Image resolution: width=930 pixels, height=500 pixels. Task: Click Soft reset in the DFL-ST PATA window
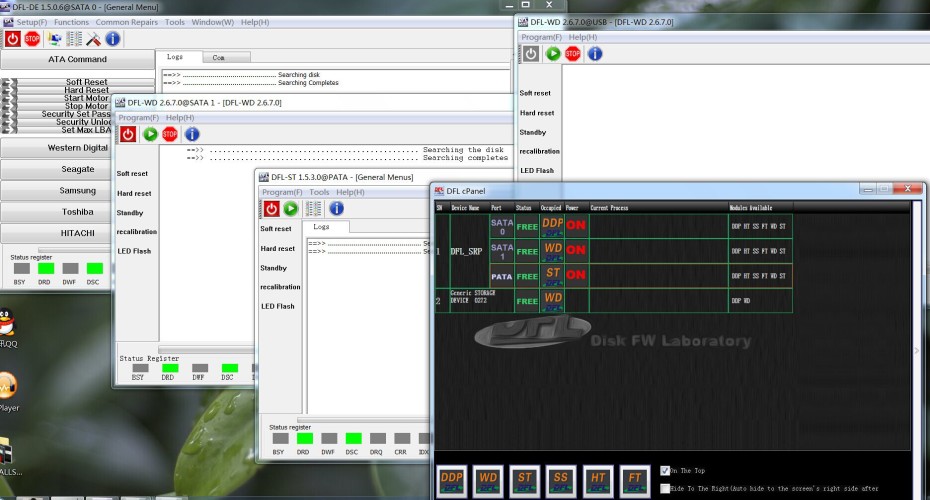[276, 228]
